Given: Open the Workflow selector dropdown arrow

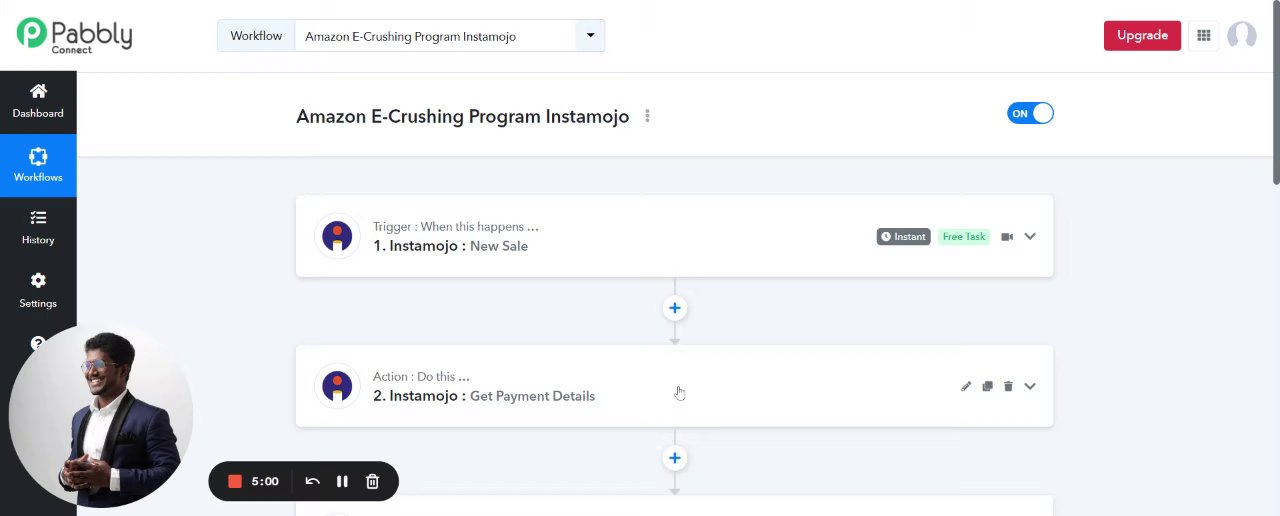Looking at the screenshot, I should [x=590, y=36].
